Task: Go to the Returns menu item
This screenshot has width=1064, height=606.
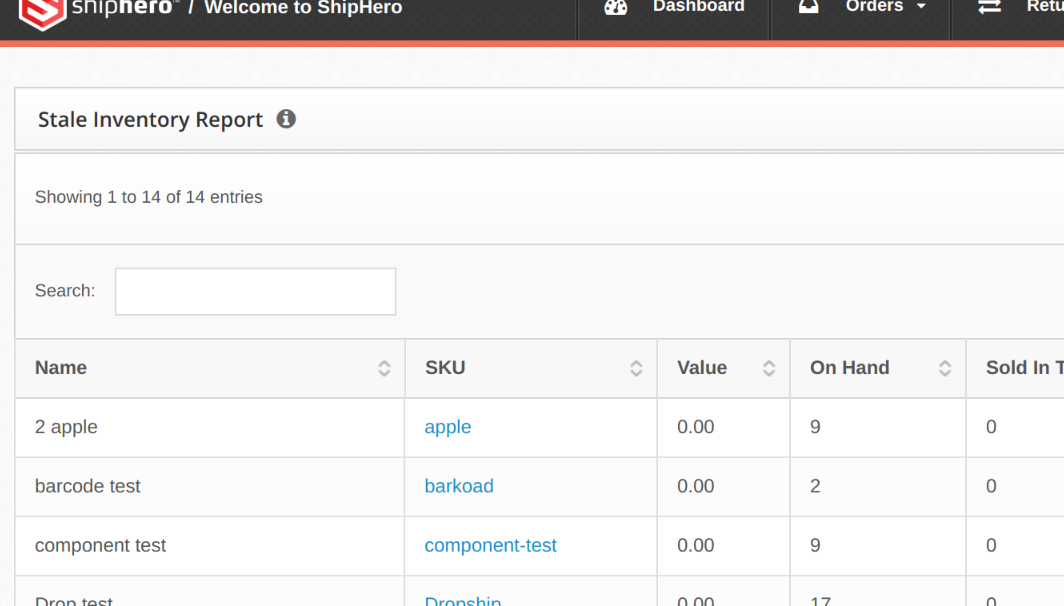Action: [x=1044, y=7]
